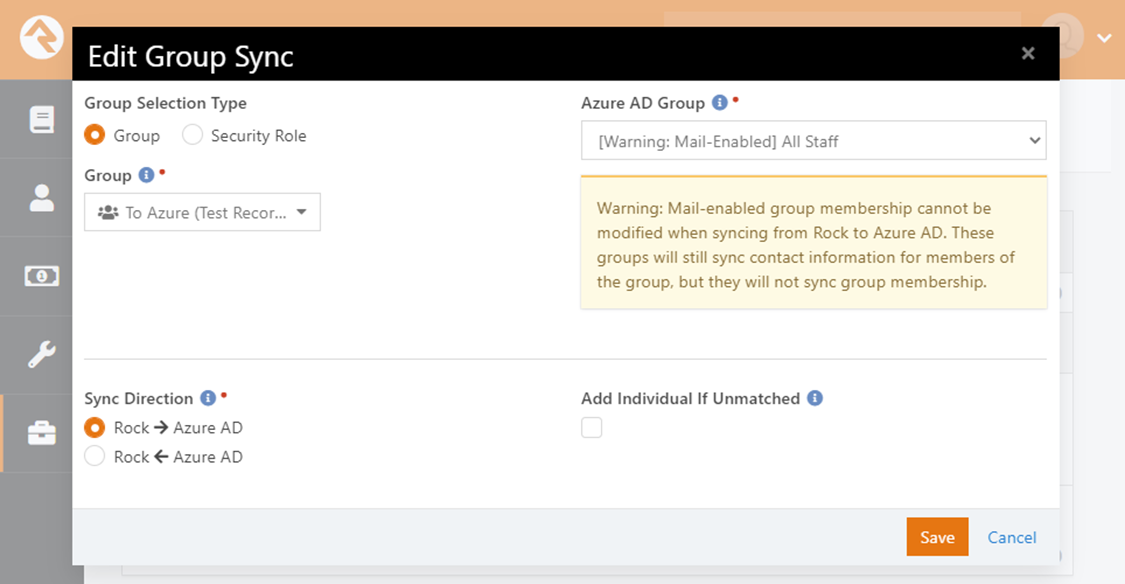Image resolution: width=1125 pixels, height=584 pixels.
Task: Click the Cancel link
Action: [1012, 537]
